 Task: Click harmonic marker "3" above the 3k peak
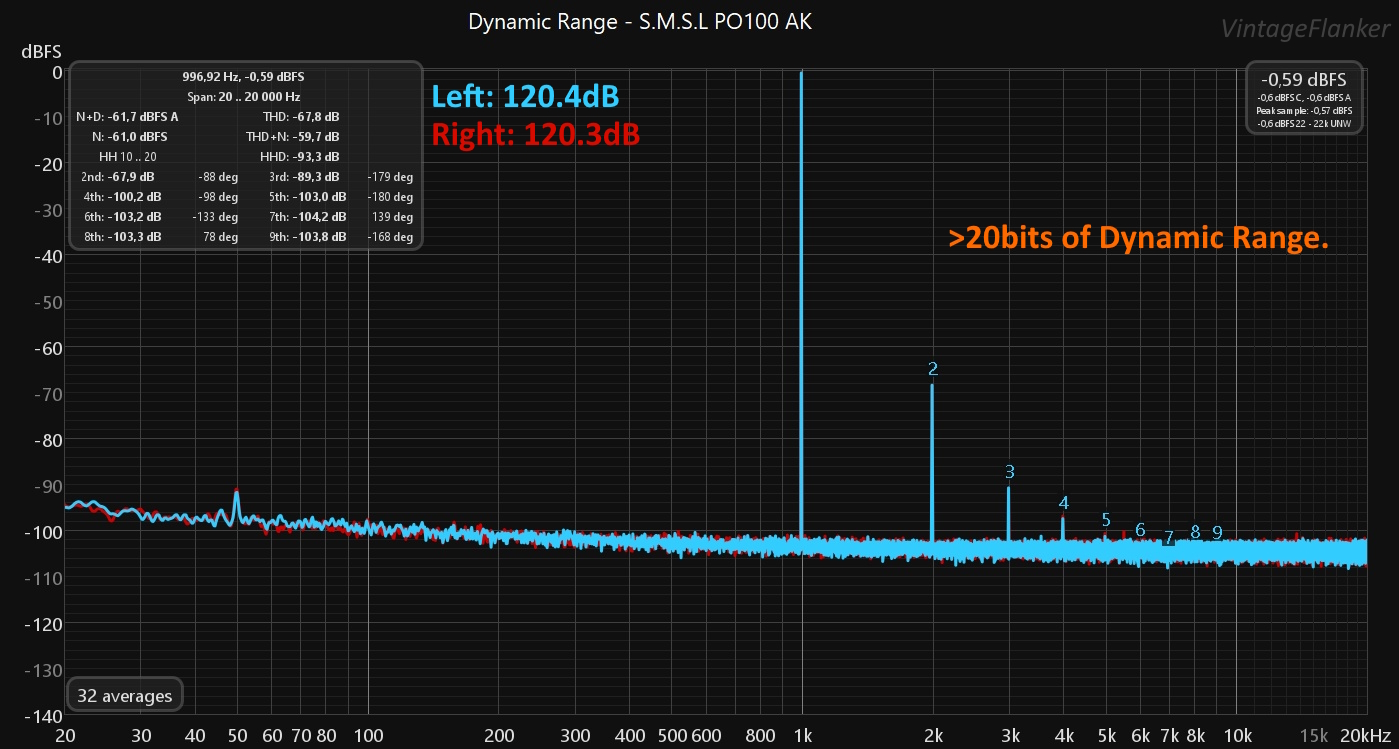pos(1009,472)
